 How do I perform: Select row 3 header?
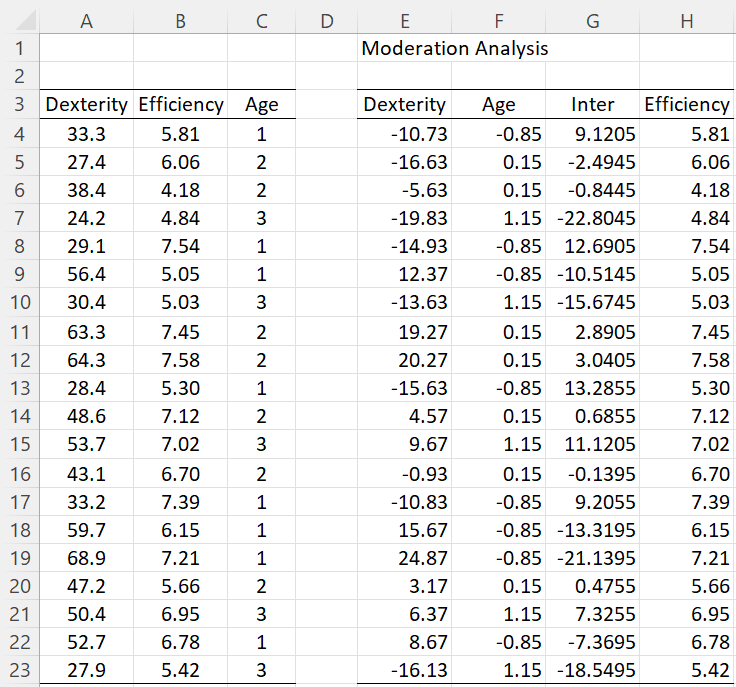[x=20, y=104]
